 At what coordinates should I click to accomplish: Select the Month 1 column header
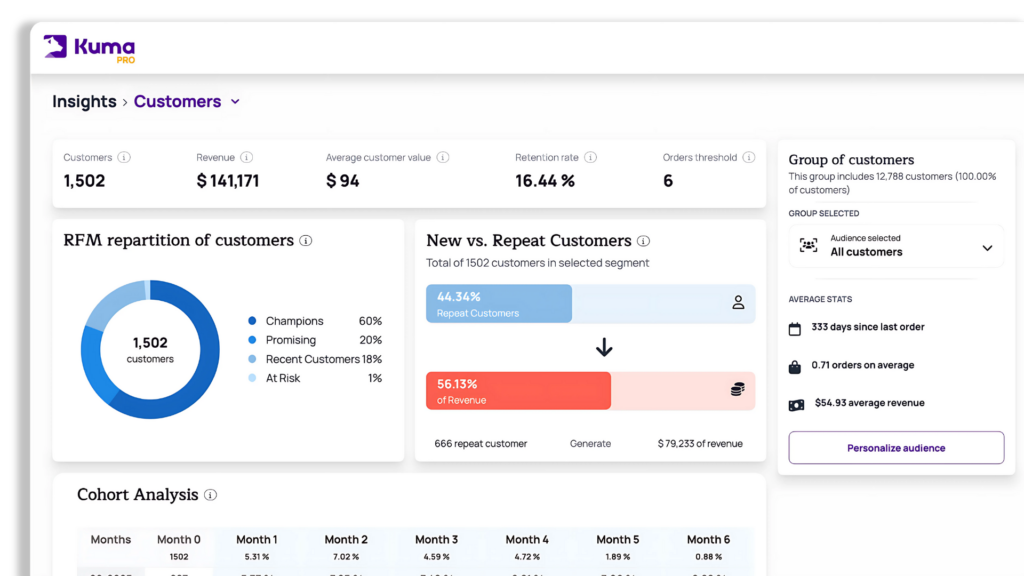pos(257,539)
